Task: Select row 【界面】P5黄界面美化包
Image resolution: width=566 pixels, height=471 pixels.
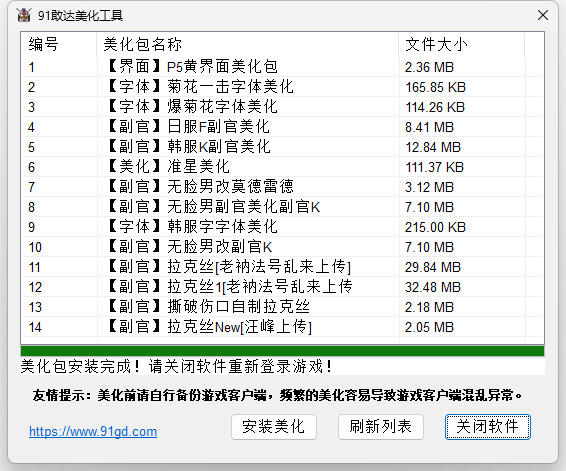Action: (282, 67)
